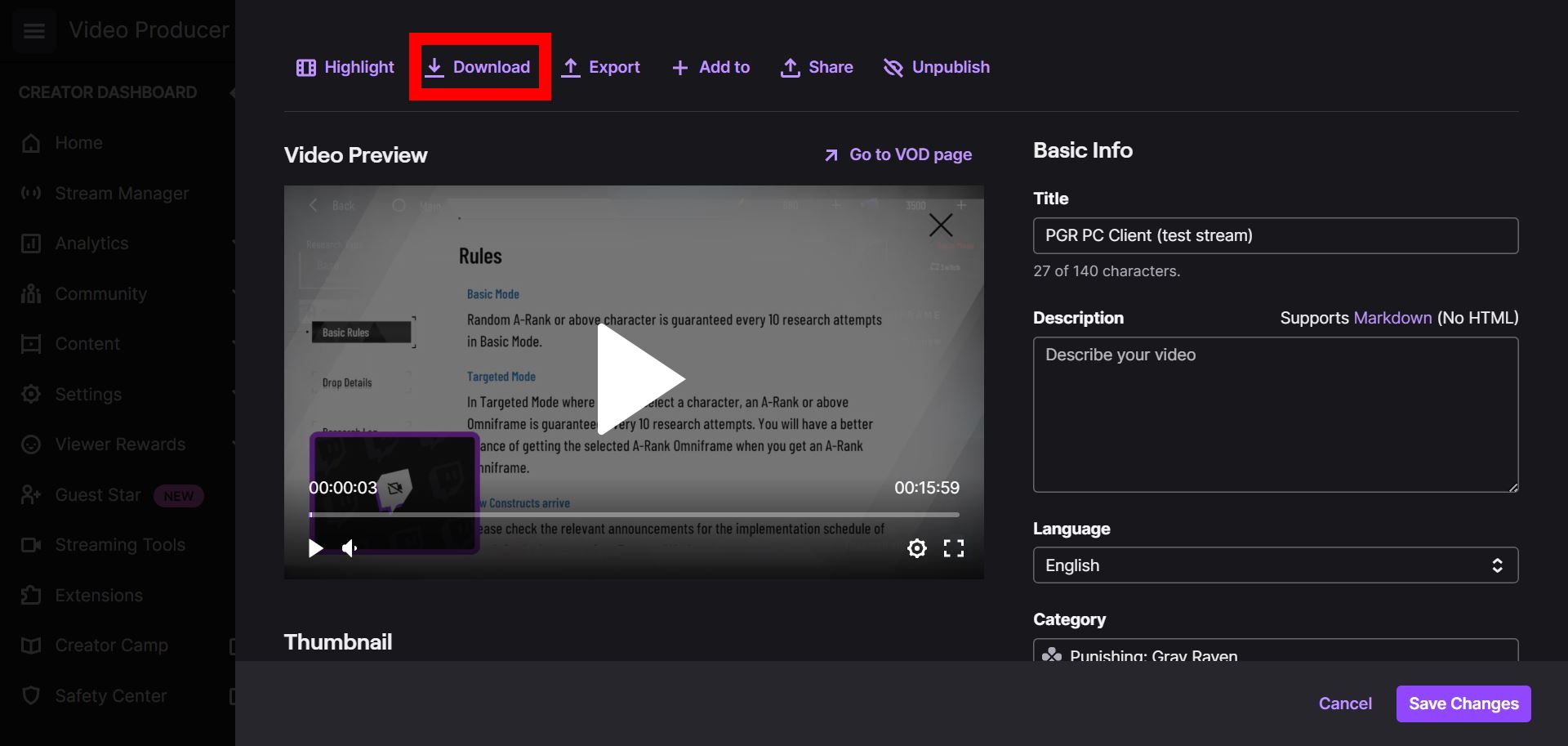Click the Unpublish icon
This screenshot has width=1568, height=746.
(x=893, y=67)
